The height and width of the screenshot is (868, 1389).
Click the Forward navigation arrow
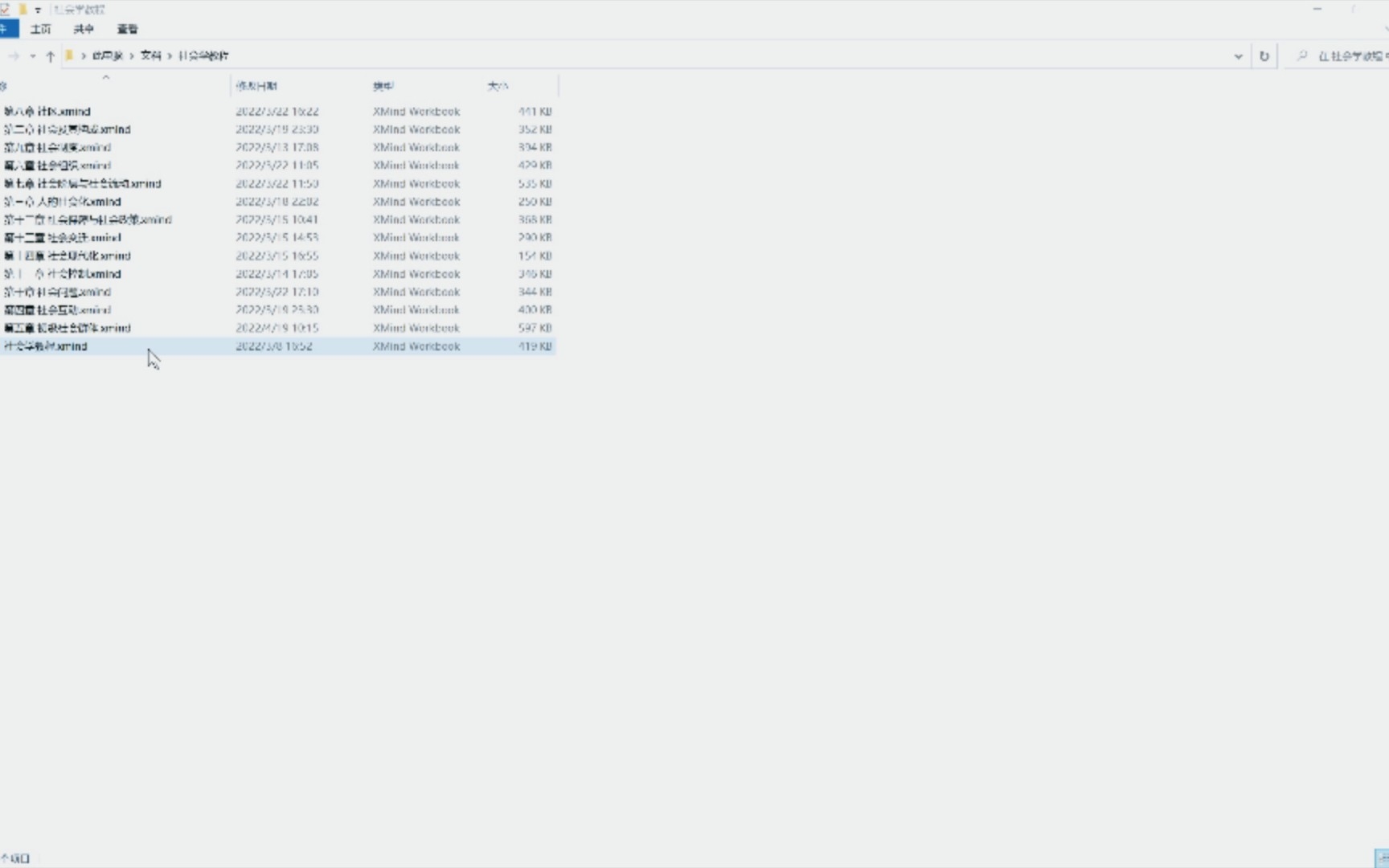(x=14, y=56)
